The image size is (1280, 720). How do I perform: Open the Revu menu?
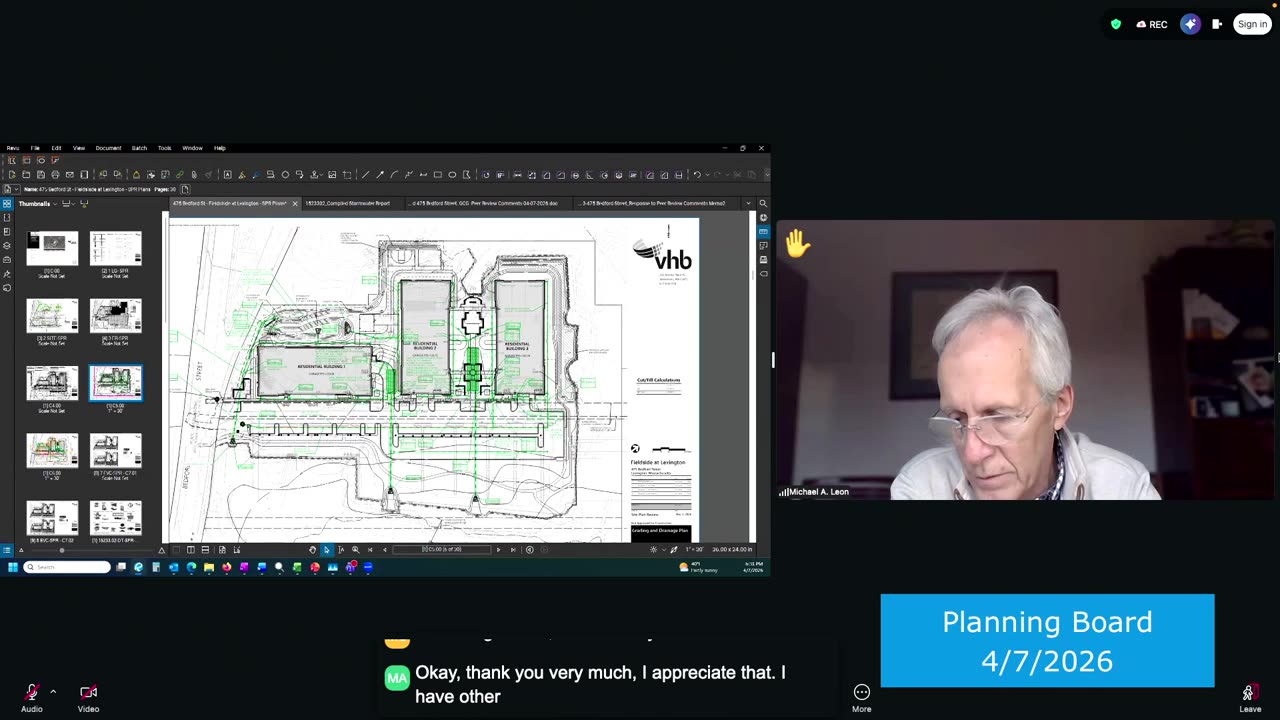click(x=13, y=148)
